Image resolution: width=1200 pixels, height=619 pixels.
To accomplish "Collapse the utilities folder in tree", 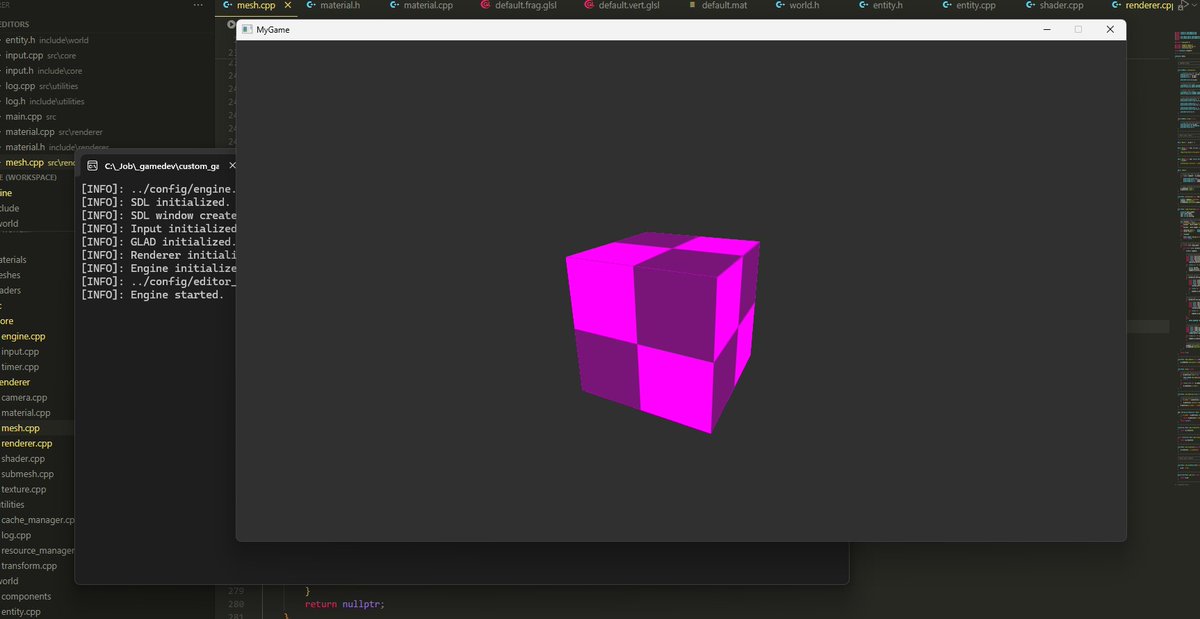I will pos(12,505).
